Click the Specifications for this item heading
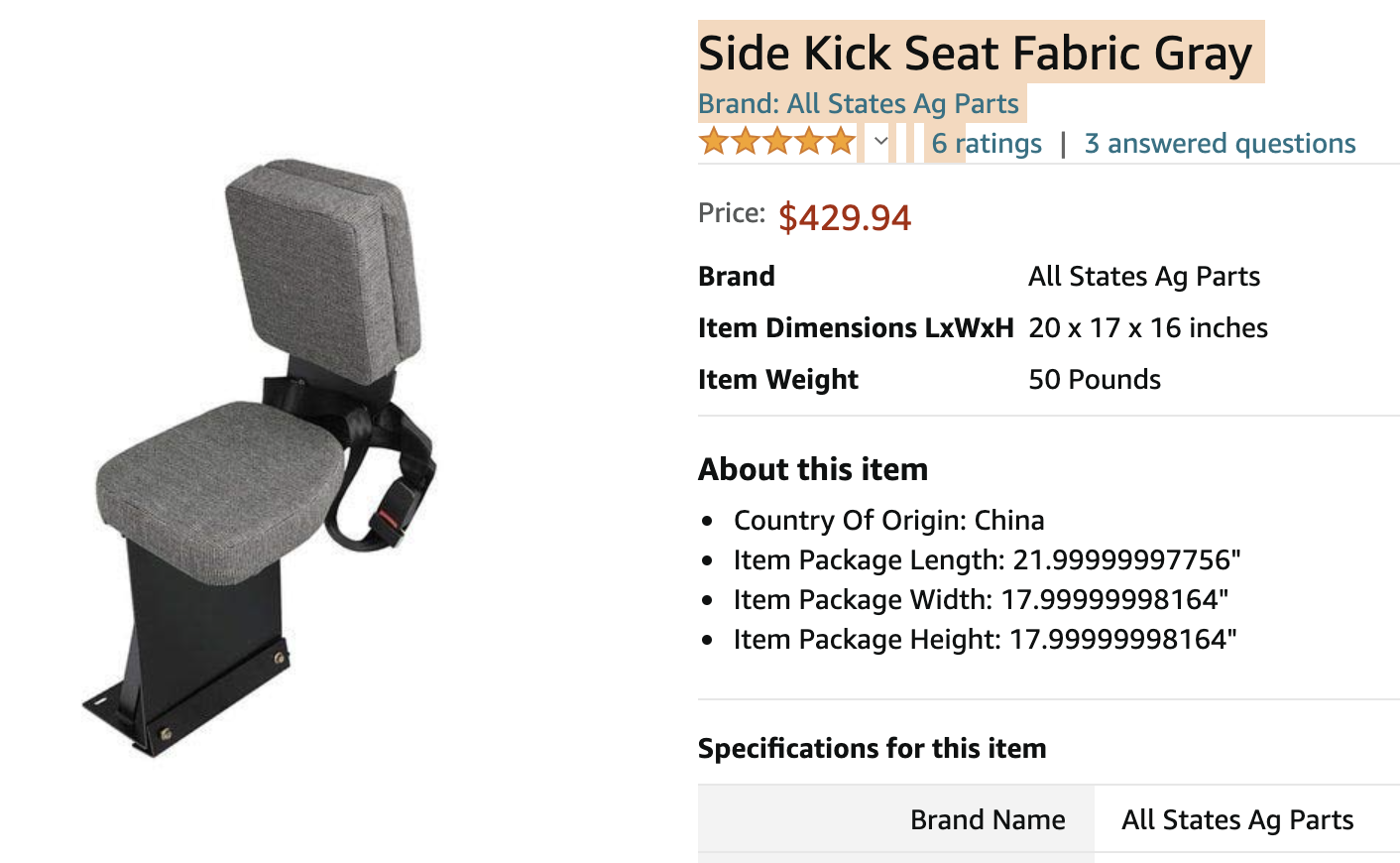1400x863 pixels. pyautogui.click(x=872, y=749)
